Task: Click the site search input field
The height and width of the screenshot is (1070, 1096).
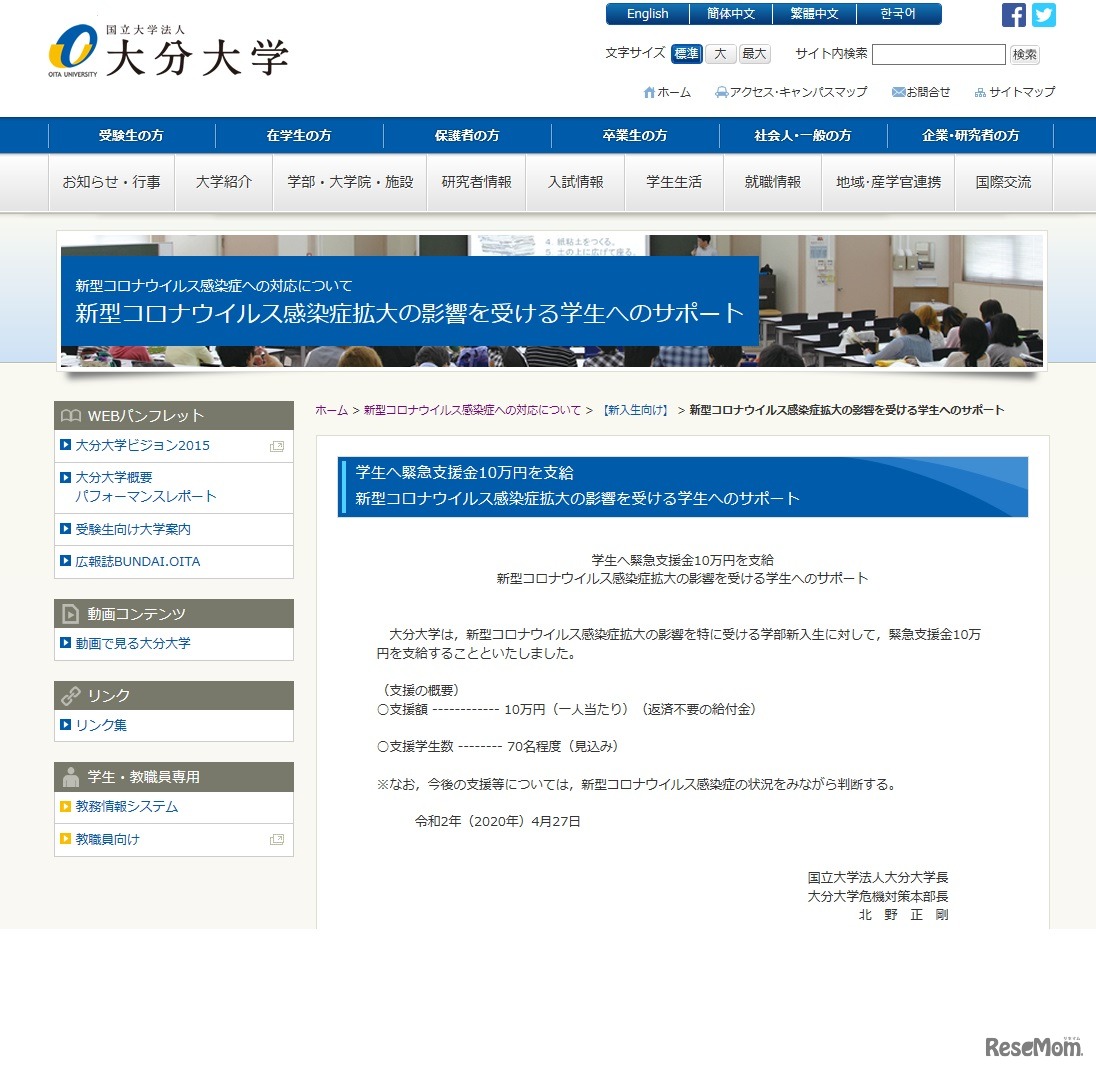Action: (x=938, y=53)
